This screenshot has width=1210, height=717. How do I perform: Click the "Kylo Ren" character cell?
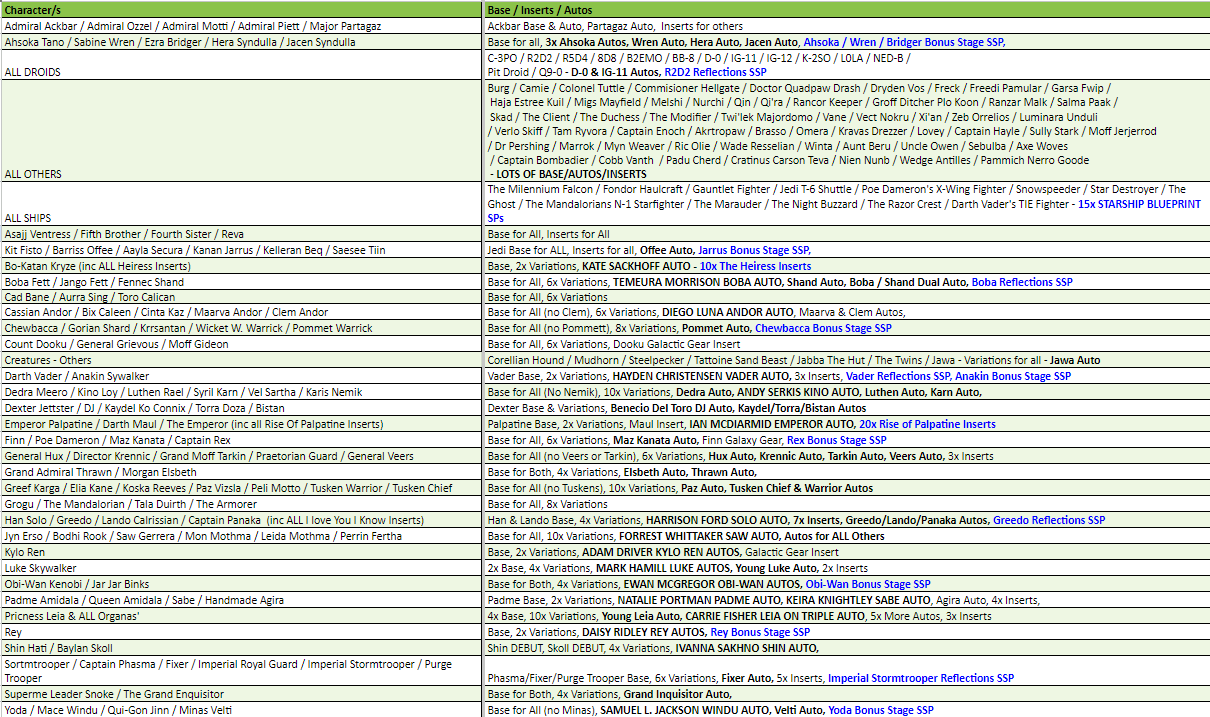pos(26,552)
